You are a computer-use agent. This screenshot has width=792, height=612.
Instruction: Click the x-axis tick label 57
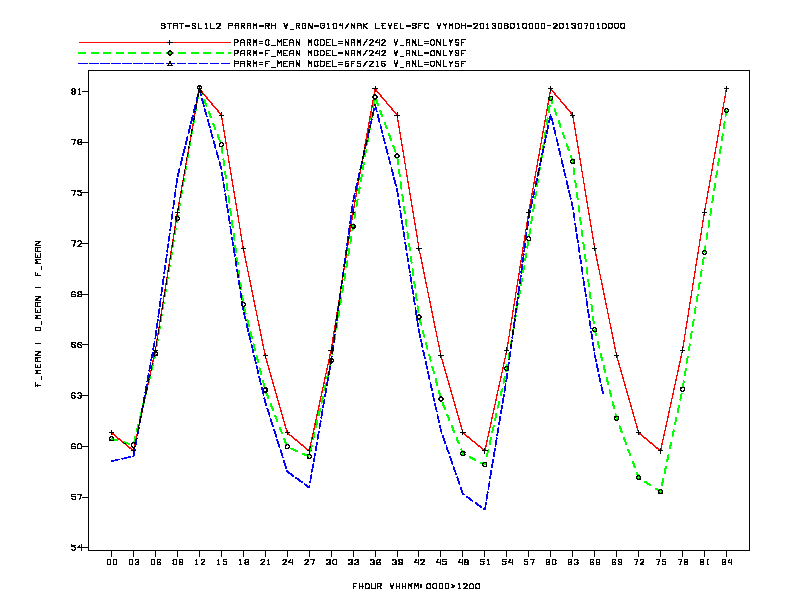click(x=529, y=562)
